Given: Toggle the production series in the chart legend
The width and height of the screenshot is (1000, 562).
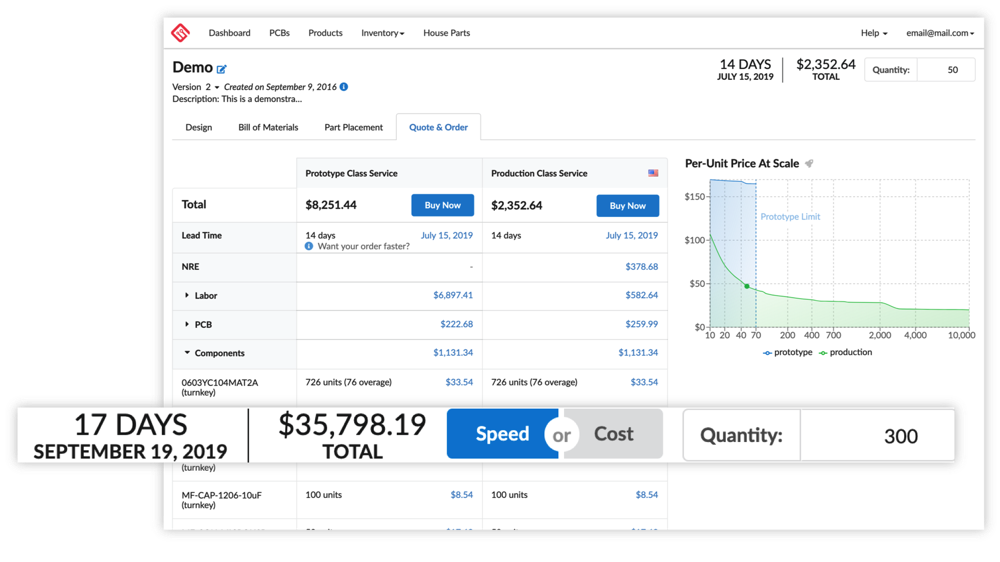Looking at the screenshot, I should coord(845,352).
